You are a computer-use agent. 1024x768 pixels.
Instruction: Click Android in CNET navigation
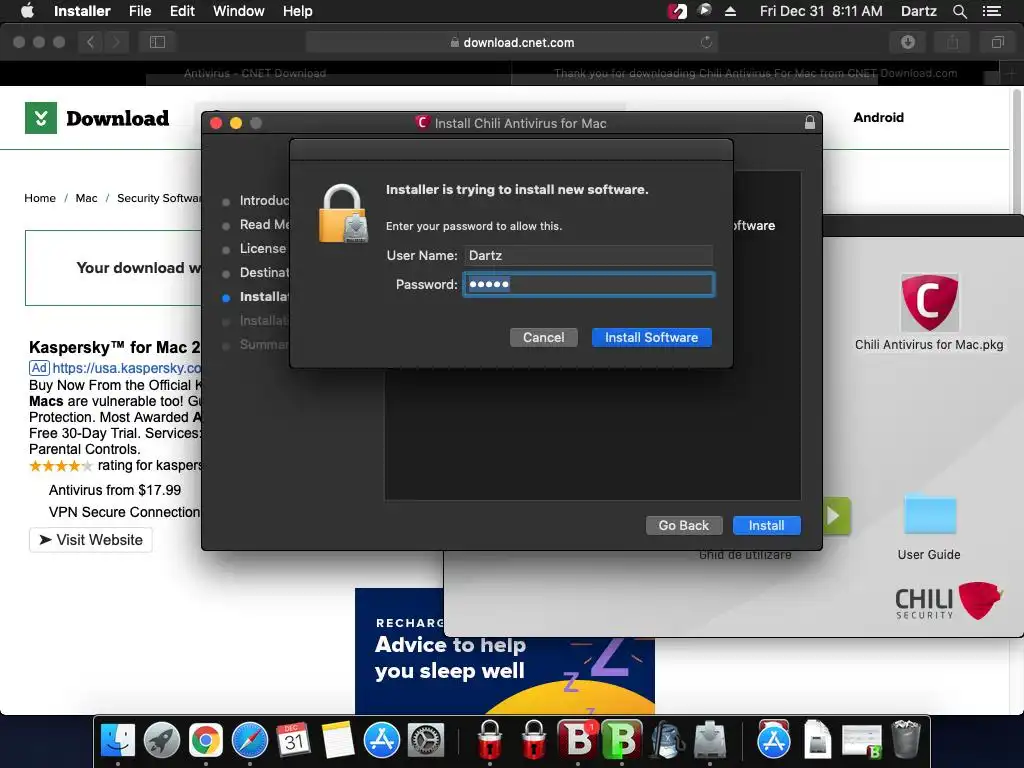tap(878, 118)
